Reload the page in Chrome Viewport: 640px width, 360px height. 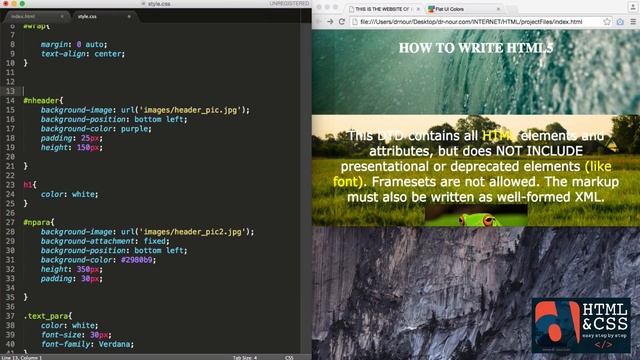(x=342, y=22)
